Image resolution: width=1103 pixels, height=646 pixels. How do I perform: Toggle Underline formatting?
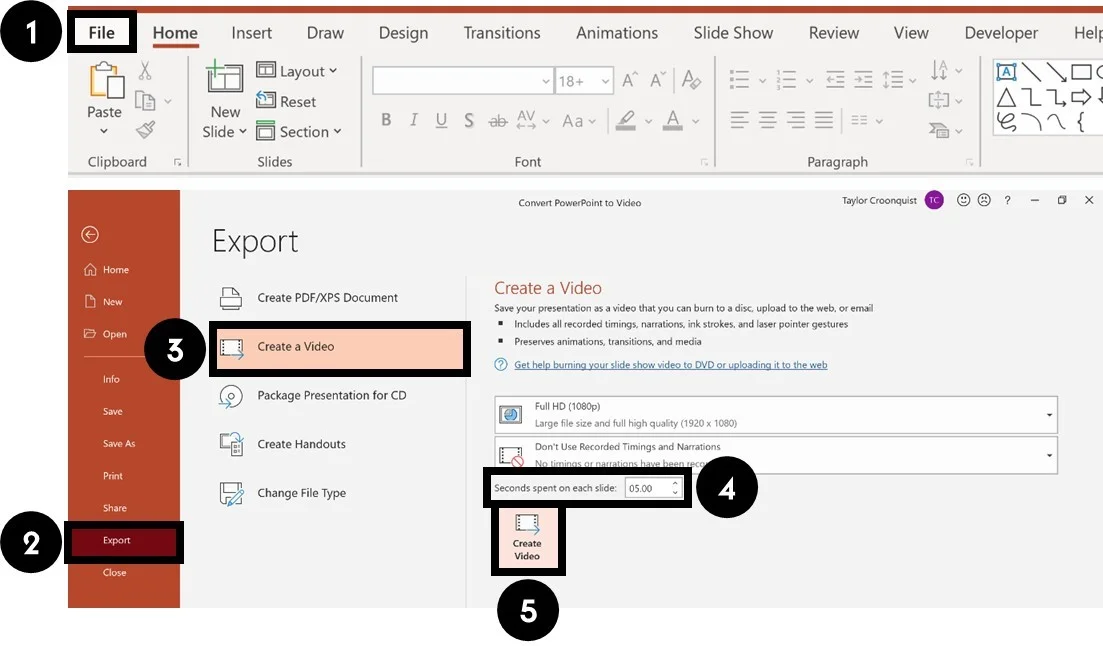click(x=441, y=120)
